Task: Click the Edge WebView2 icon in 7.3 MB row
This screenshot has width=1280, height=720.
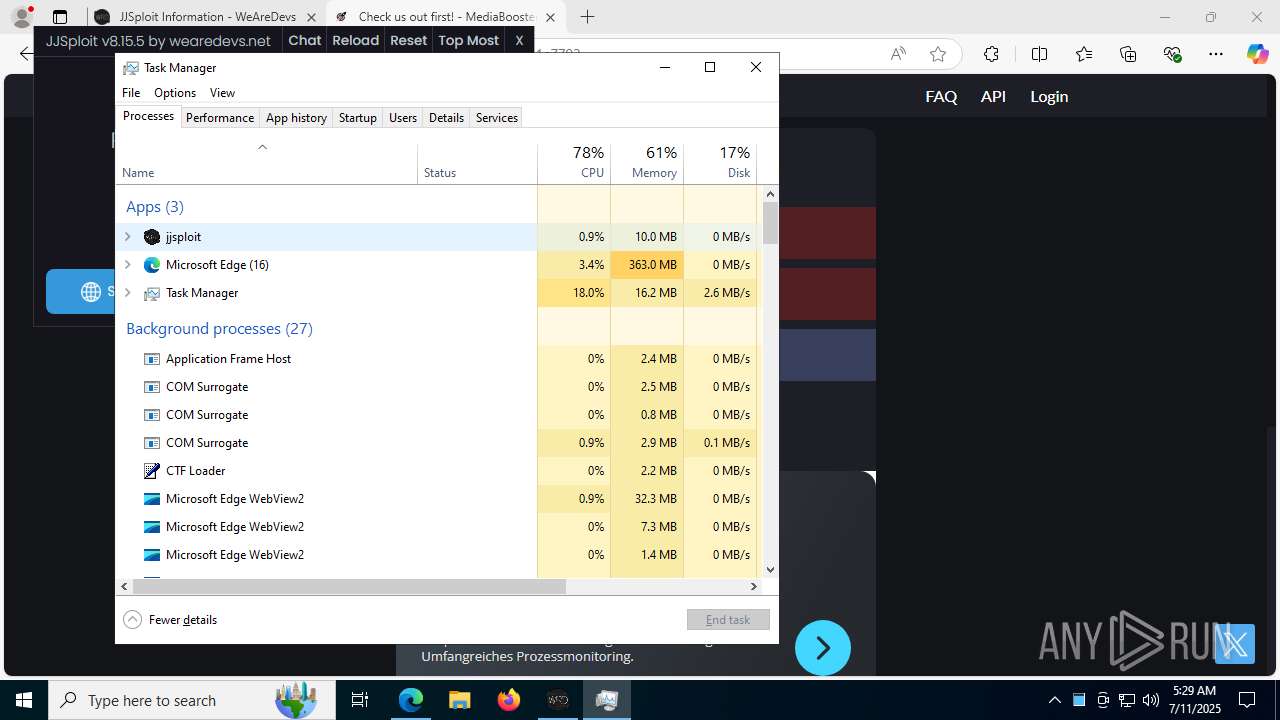Action: pyautogui.click(x=152, y=527)
